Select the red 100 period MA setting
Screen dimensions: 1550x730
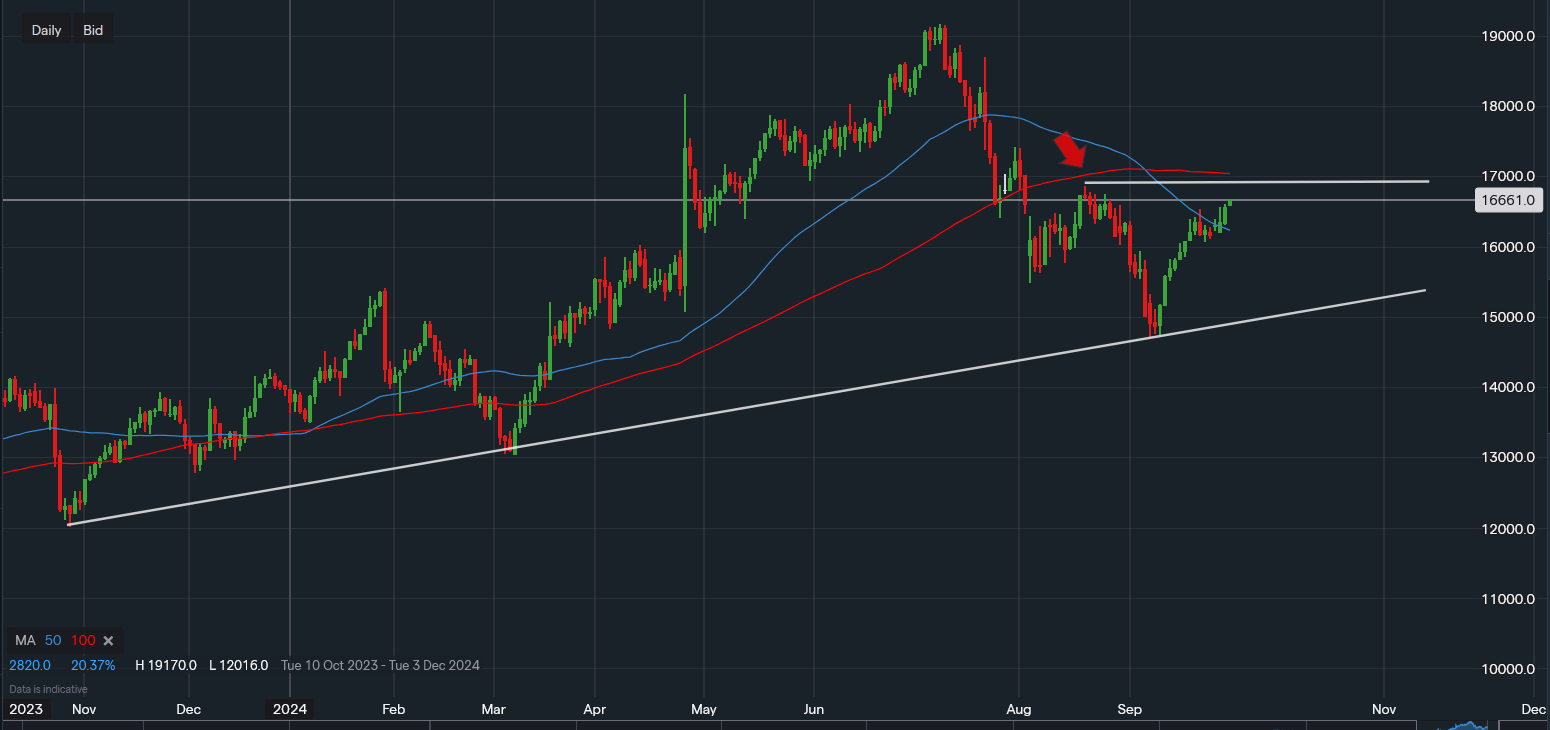82,640
